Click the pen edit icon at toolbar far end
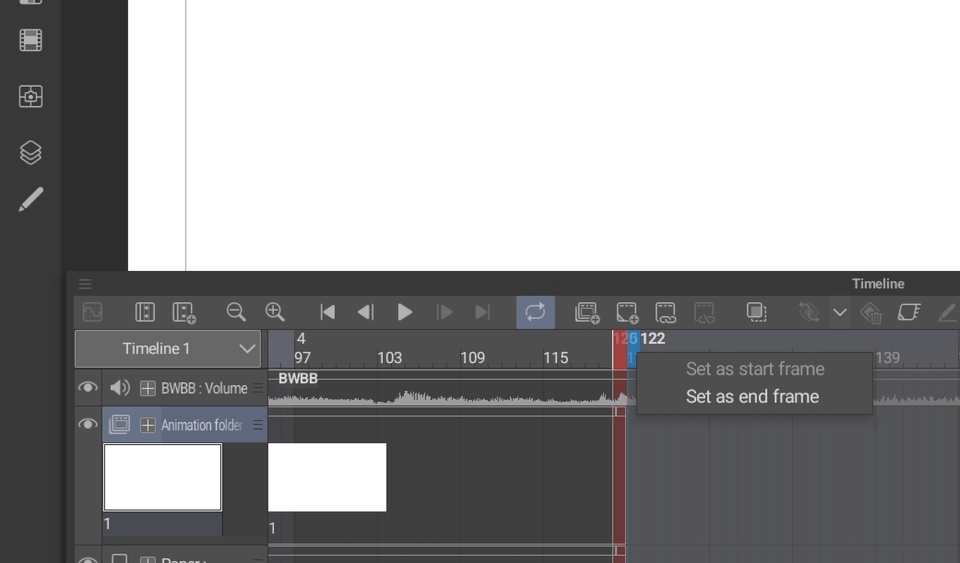 point(948,312)
